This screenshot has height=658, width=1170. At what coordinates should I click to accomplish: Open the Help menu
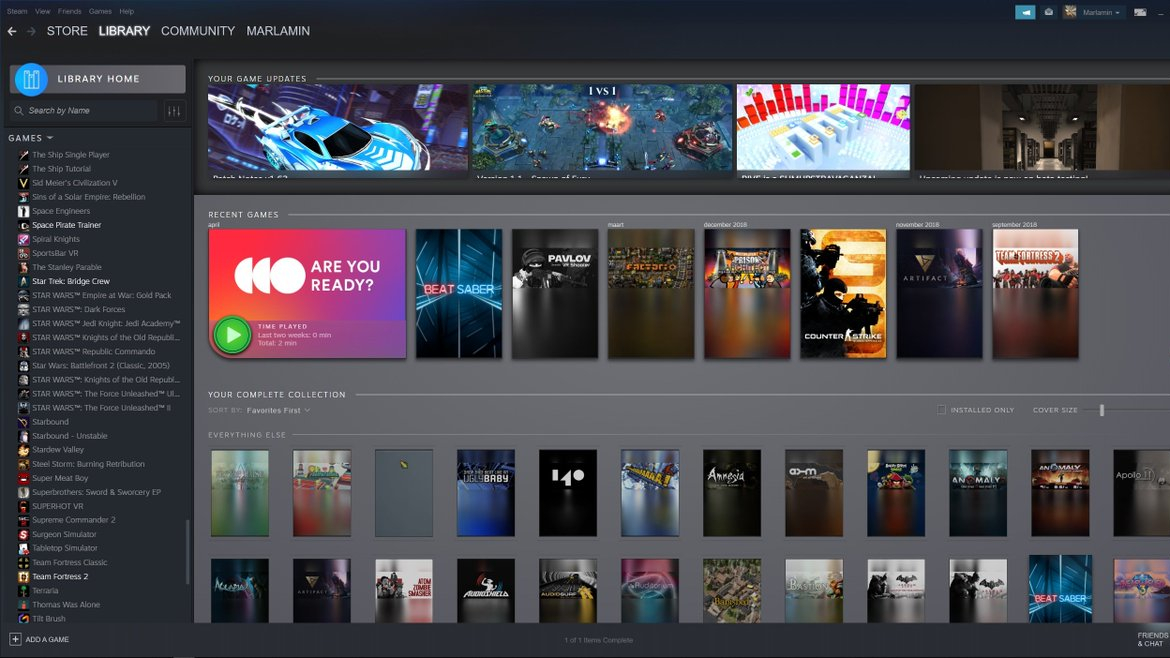pyautogui.click(x=127, y=11)
